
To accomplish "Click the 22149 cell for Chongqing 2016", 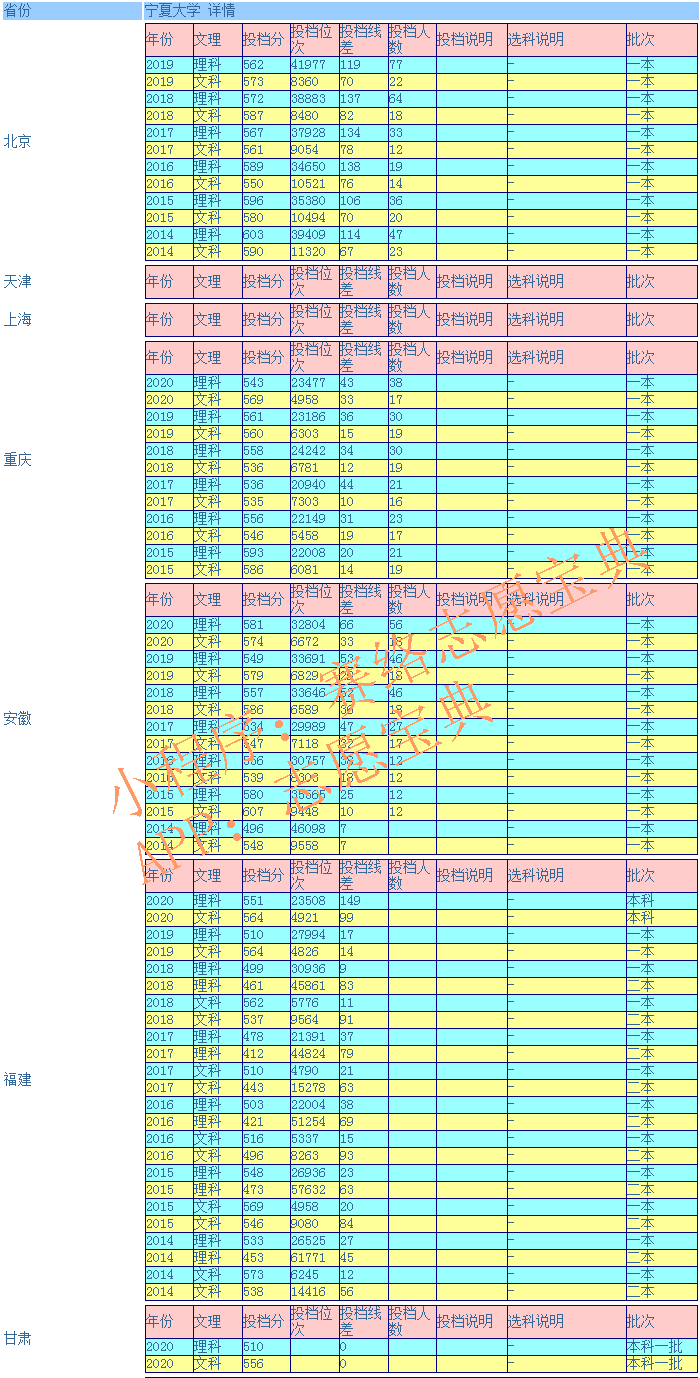I will (x=314, y=519).
